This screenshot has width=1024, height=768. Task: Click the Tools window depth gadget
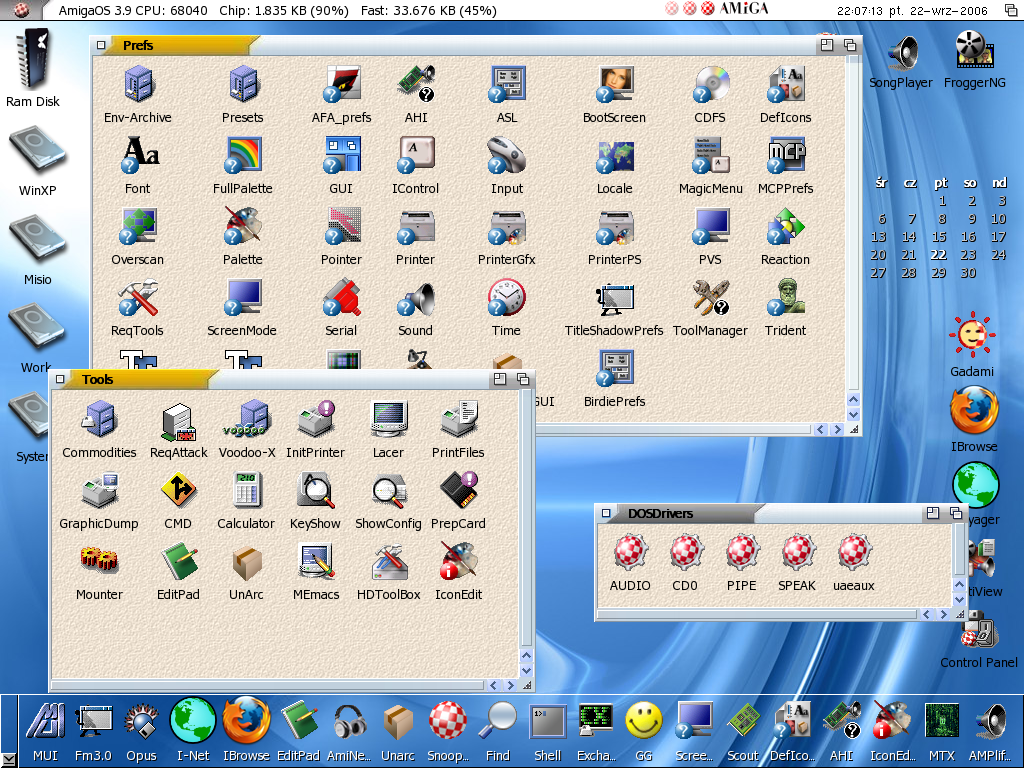point(522,379)
